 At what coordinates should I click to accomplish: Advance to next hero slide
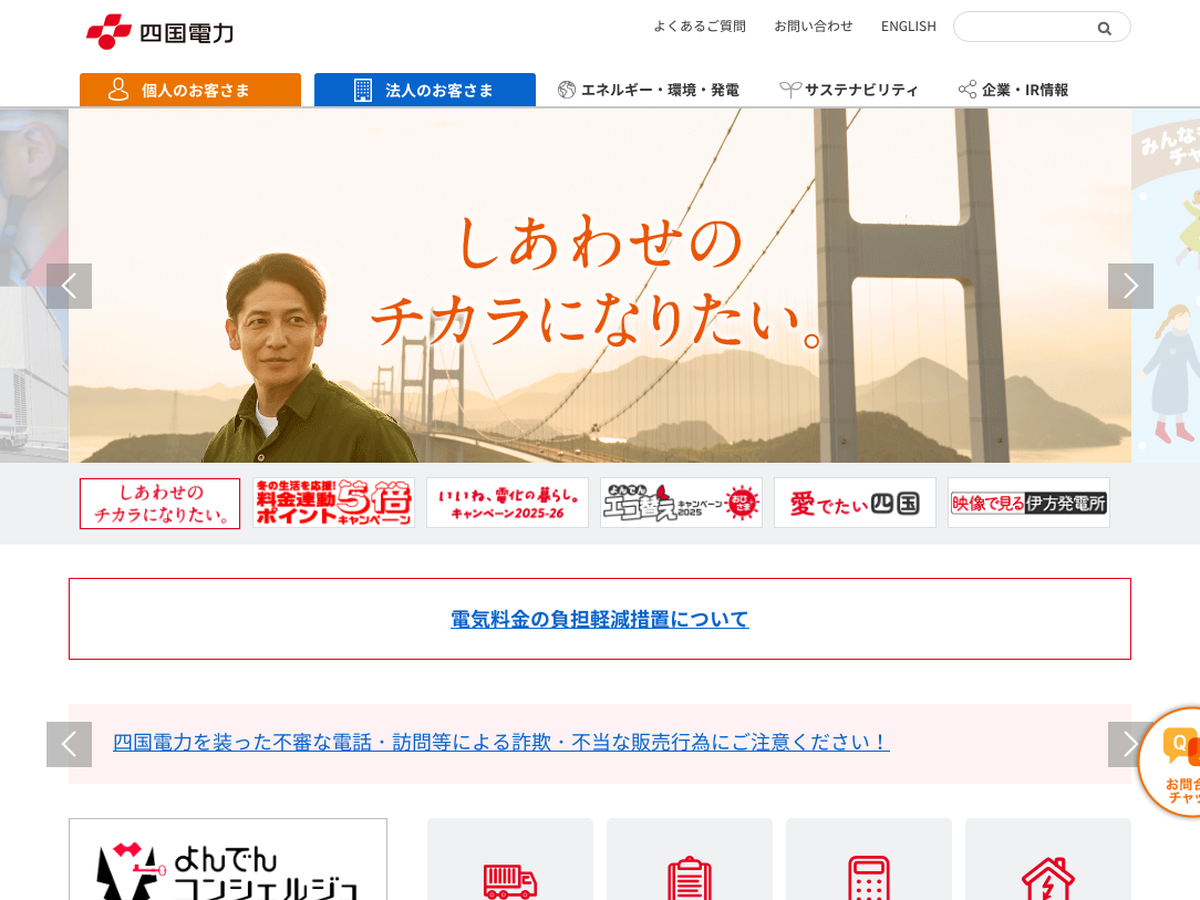(1130, 286)
